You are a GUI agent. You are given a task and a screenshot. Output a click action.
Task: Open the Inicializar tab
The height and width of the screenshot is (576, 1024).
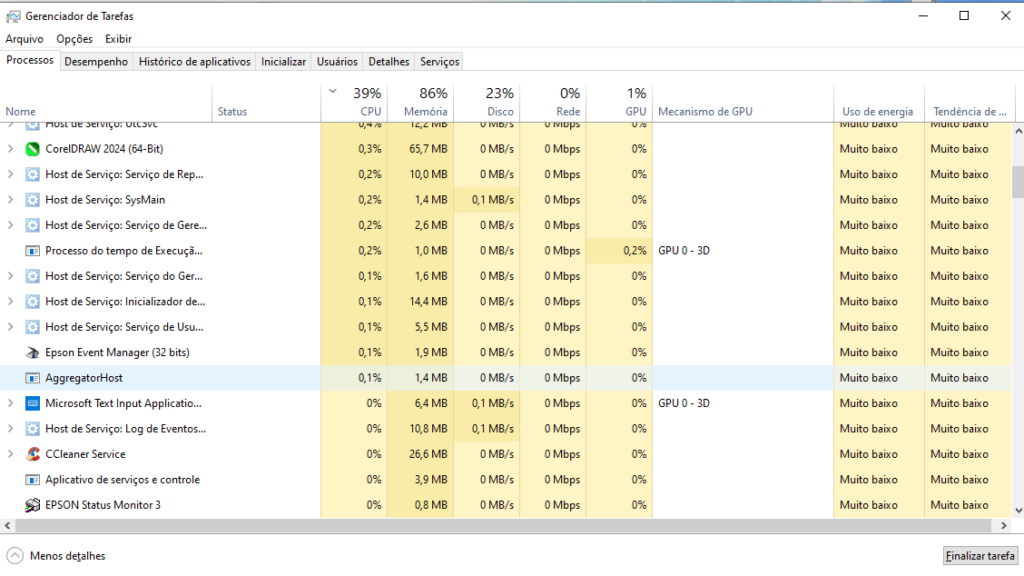click(x=283, y=62)
